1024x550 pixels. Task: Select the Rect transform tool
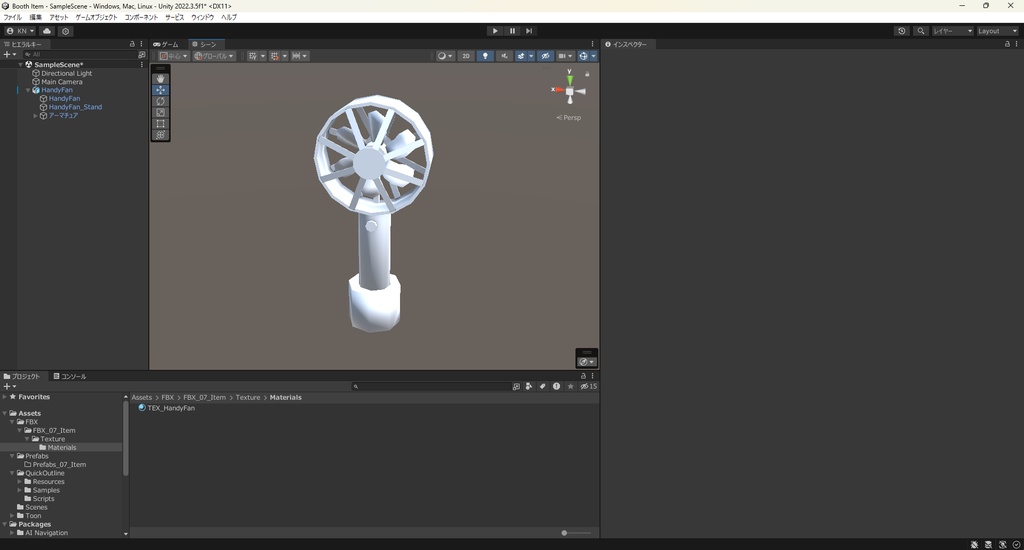[160, 123]
